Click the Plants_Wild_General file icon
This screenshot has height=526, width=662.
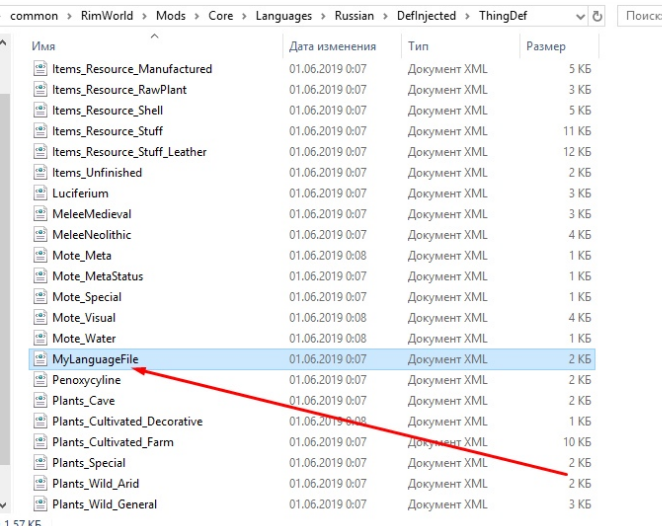(40, 504)
